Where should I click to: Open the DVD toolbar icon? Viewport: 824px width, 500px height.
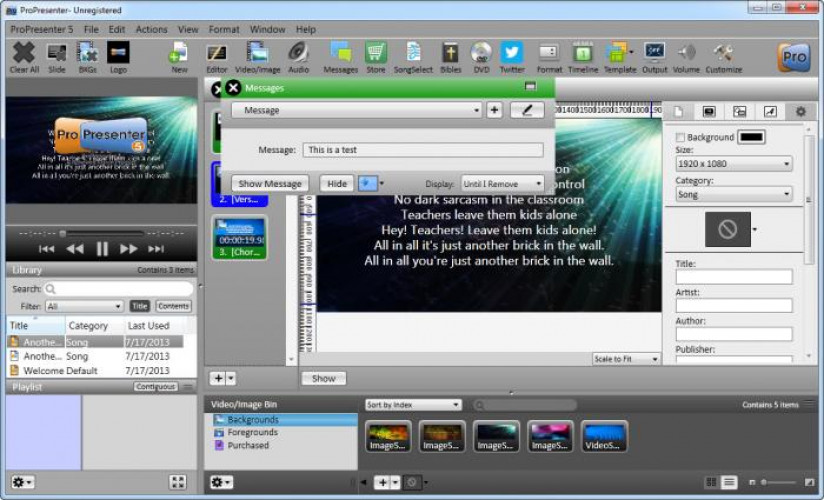[481, 57]
